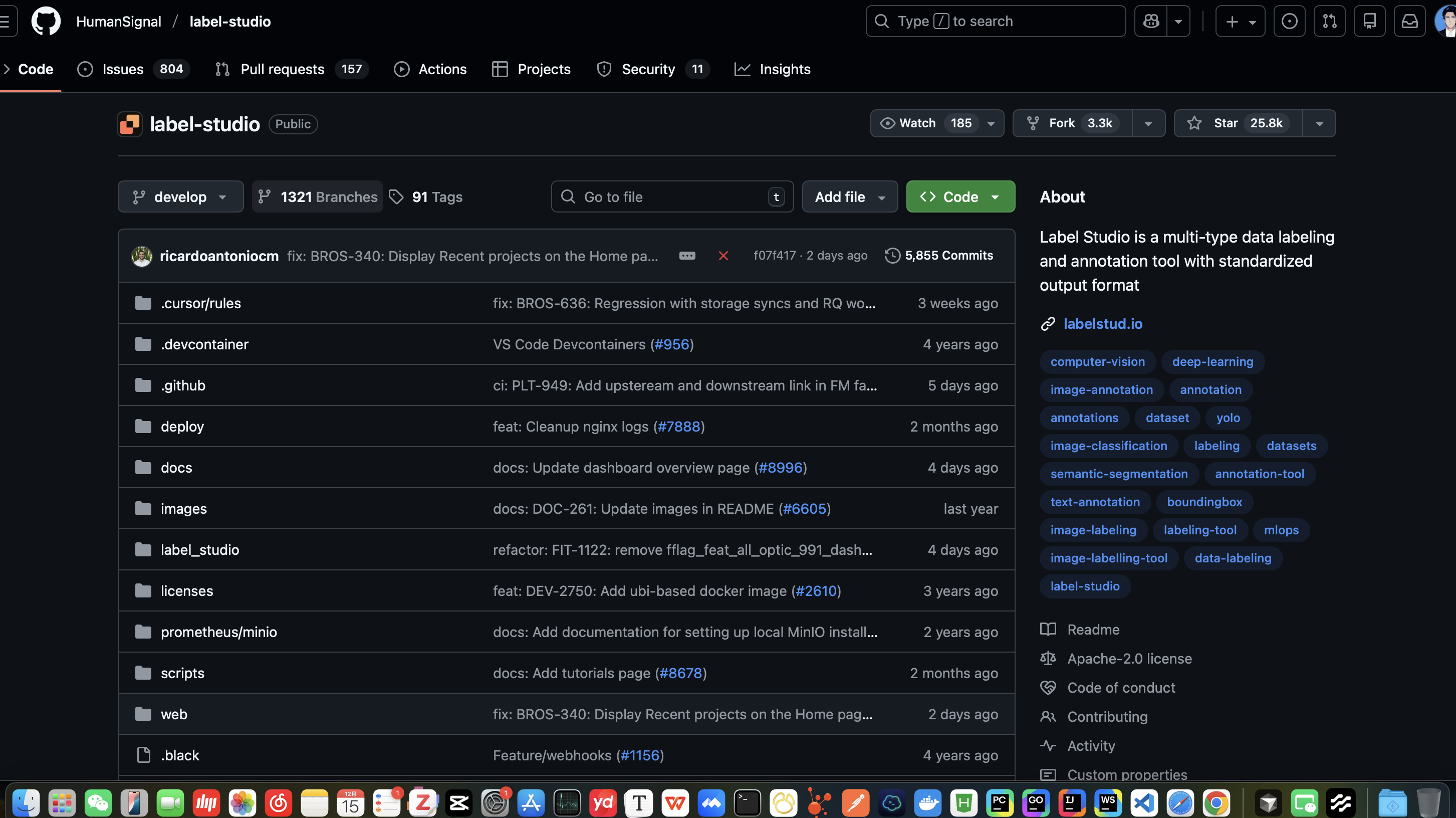Expand the Fork options caret
Screen dimensions: 1456x818
pyautogui.click(x=1148, y=123)
